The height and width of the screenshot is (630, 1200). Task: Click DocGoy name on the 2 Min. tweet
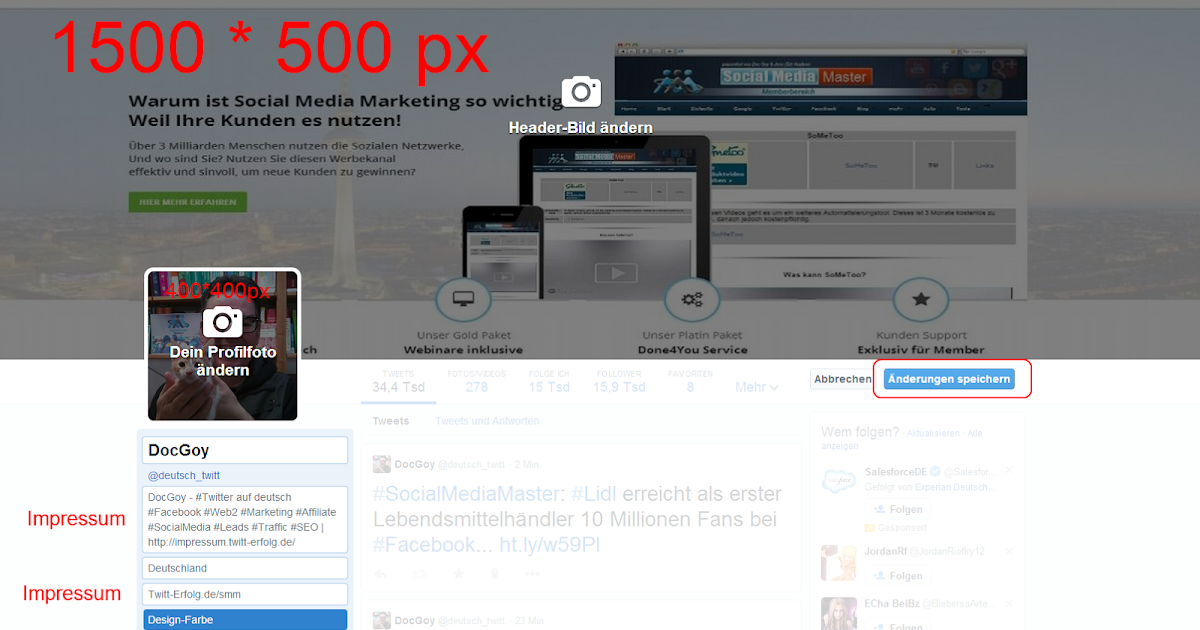(415, 465)
